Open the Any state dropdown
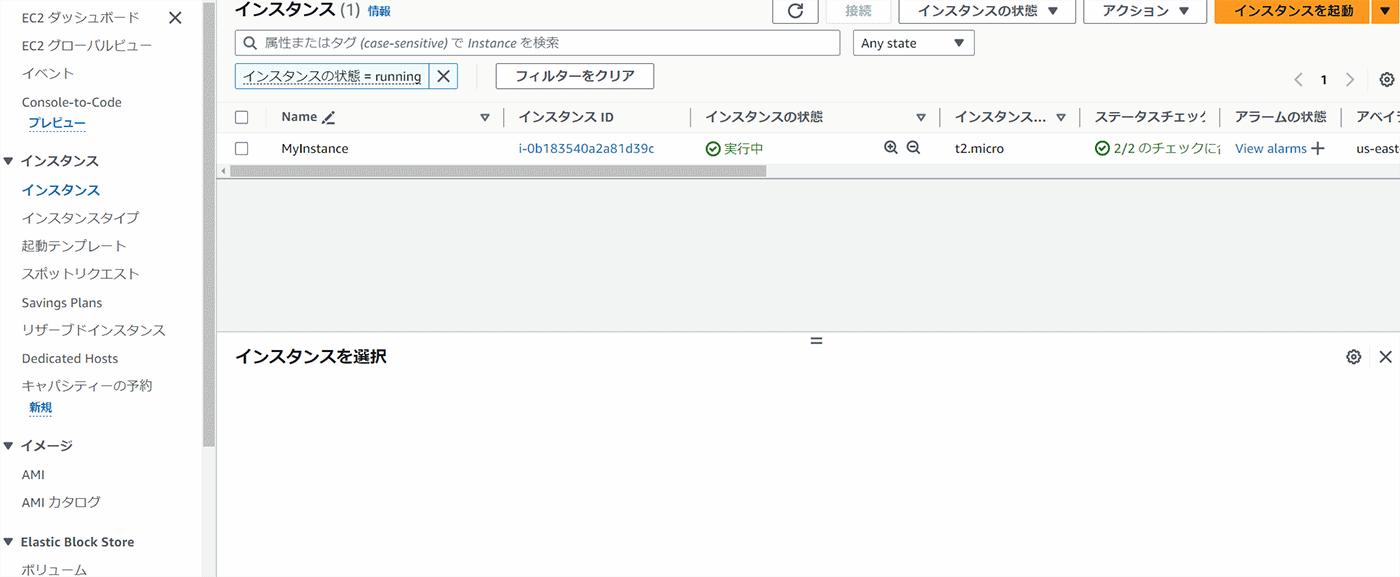 pos(913,43)
